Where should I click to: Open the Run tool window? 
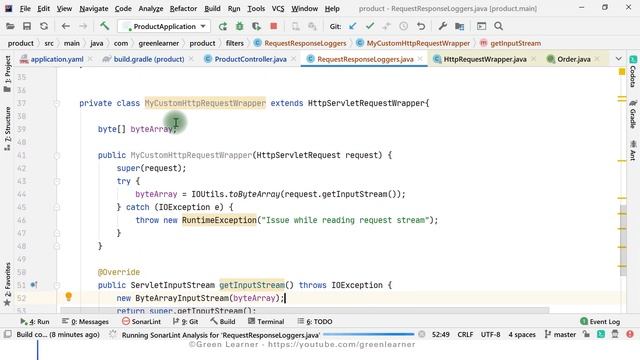35,322
